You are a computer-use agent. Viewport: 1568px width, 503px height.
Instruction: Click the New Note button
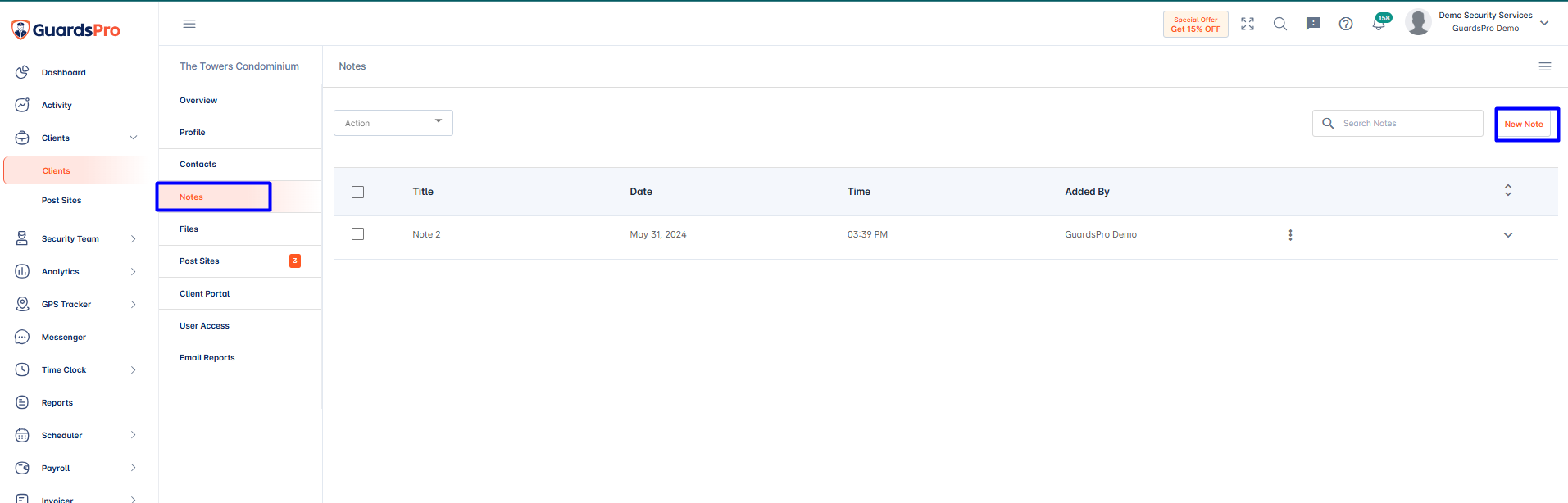coord(1524,125)
